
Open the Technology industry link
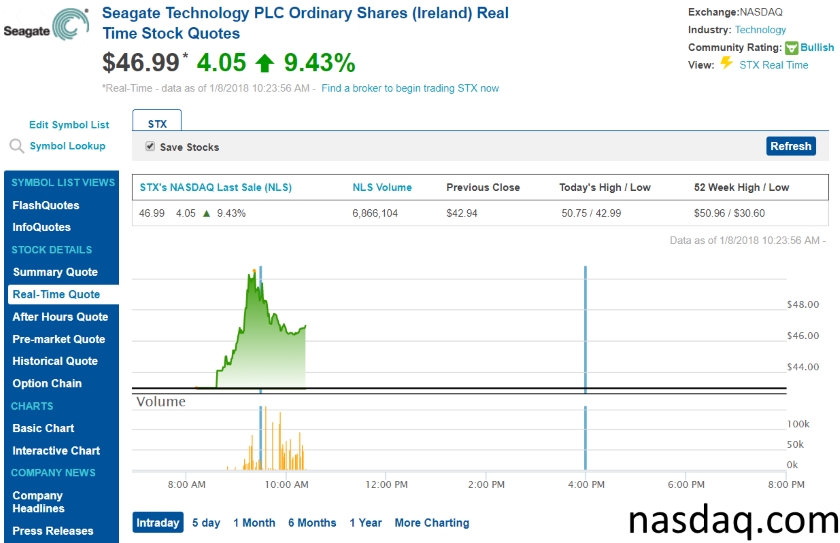[760, 30]
